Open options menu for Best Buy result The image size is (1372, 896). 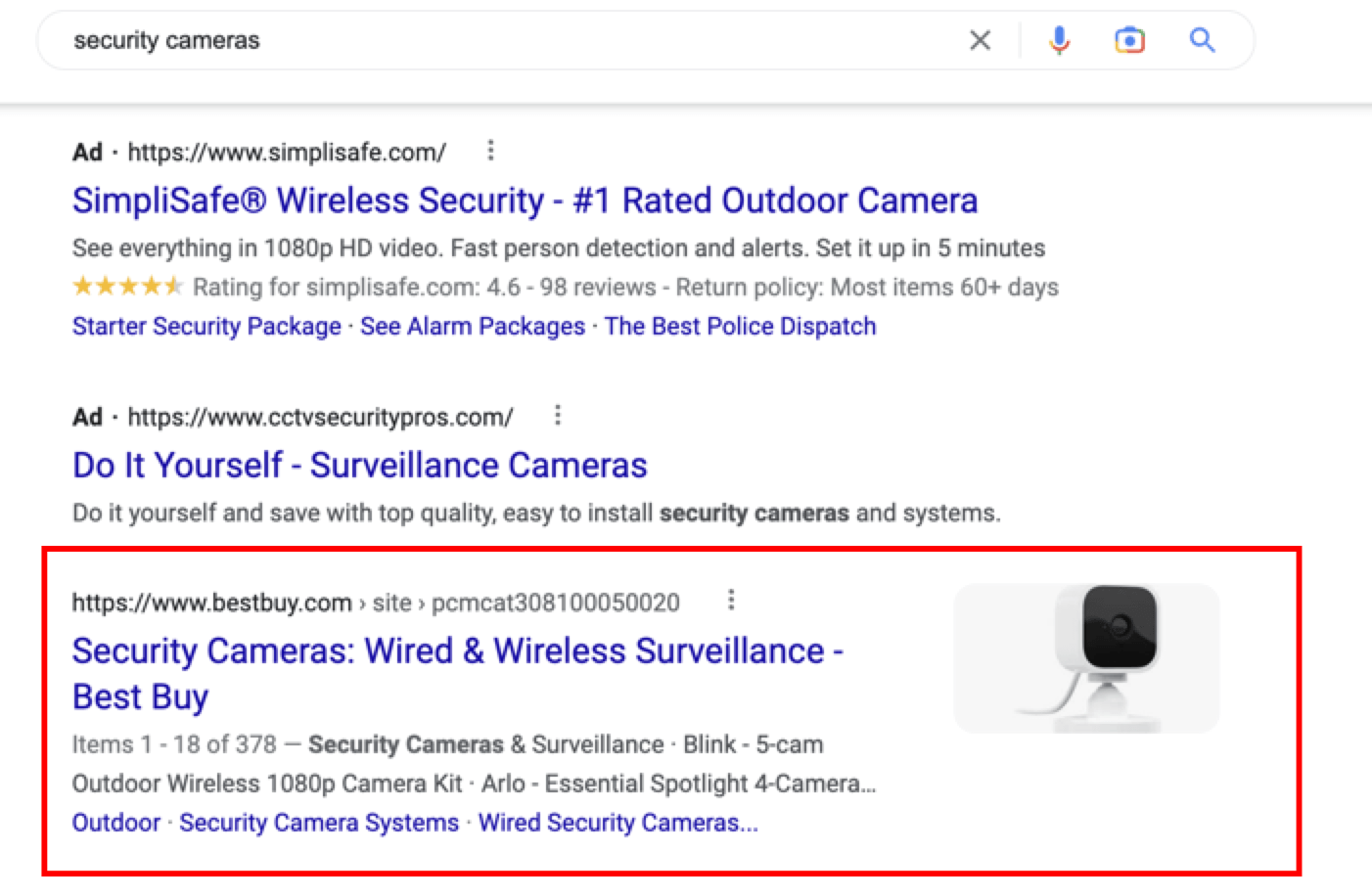tap(731, 600)
